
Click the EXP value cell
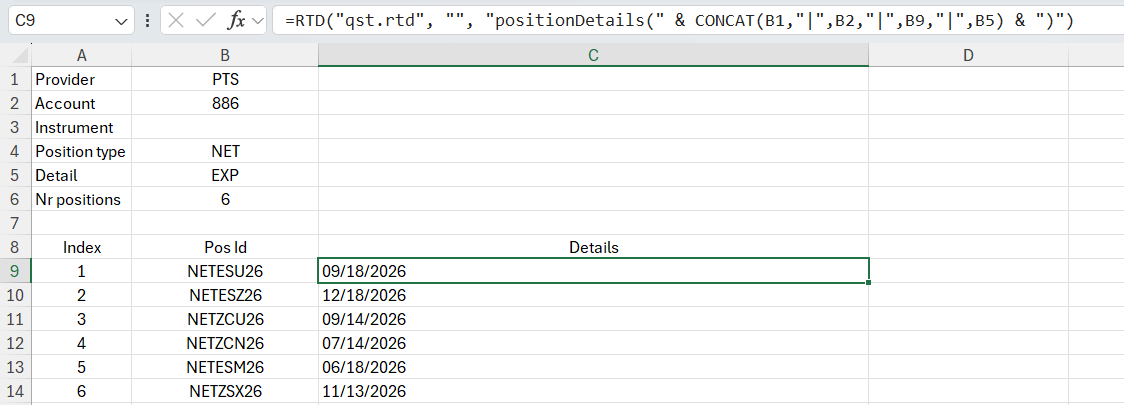tap(225, 176)
